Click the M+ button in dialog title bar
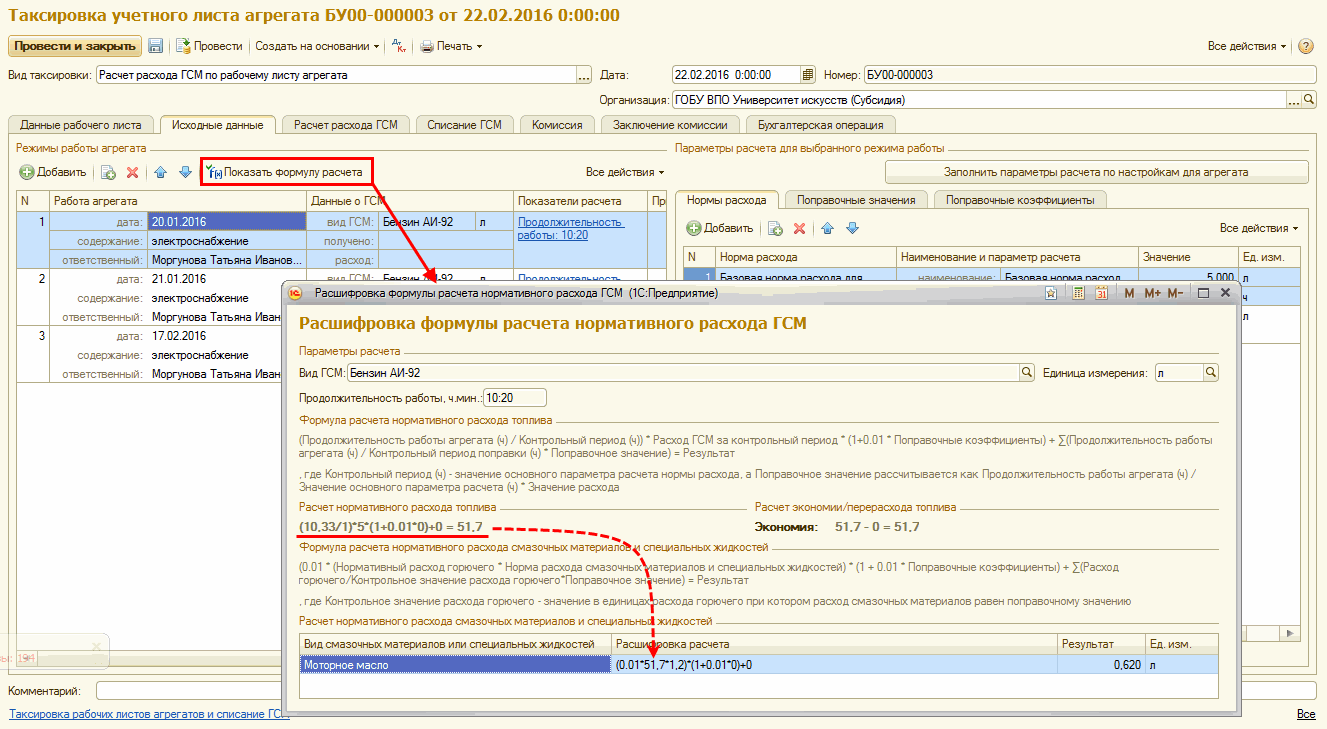Image resolution: width=1327 pixels, height=729 pixels. click(1152, 293)
